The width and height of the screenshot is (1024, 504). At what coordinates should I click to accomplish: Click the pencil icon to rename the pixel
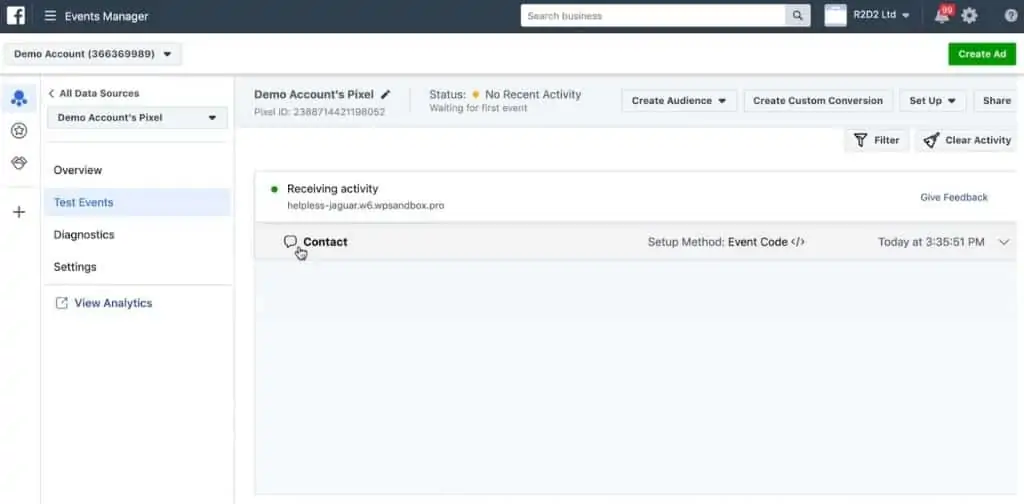pos(386,95)
